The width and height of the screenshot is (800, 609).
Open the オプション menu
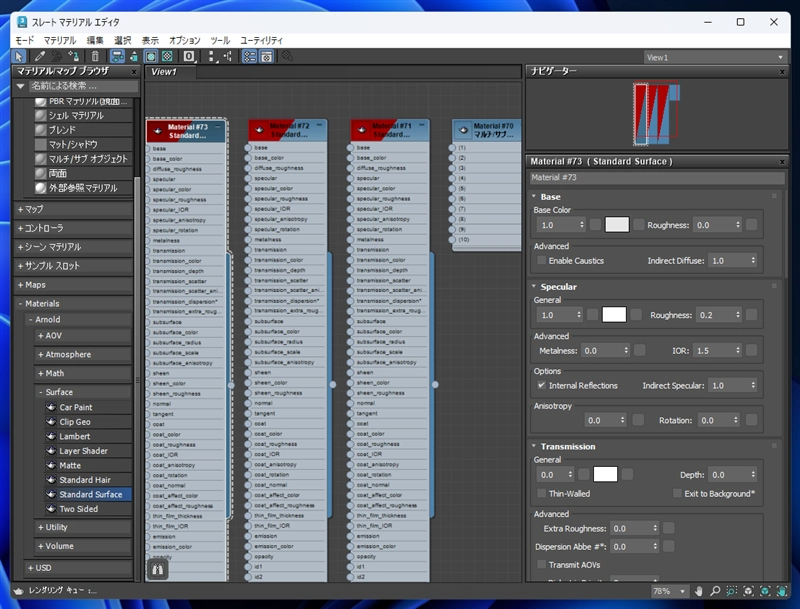185,40
